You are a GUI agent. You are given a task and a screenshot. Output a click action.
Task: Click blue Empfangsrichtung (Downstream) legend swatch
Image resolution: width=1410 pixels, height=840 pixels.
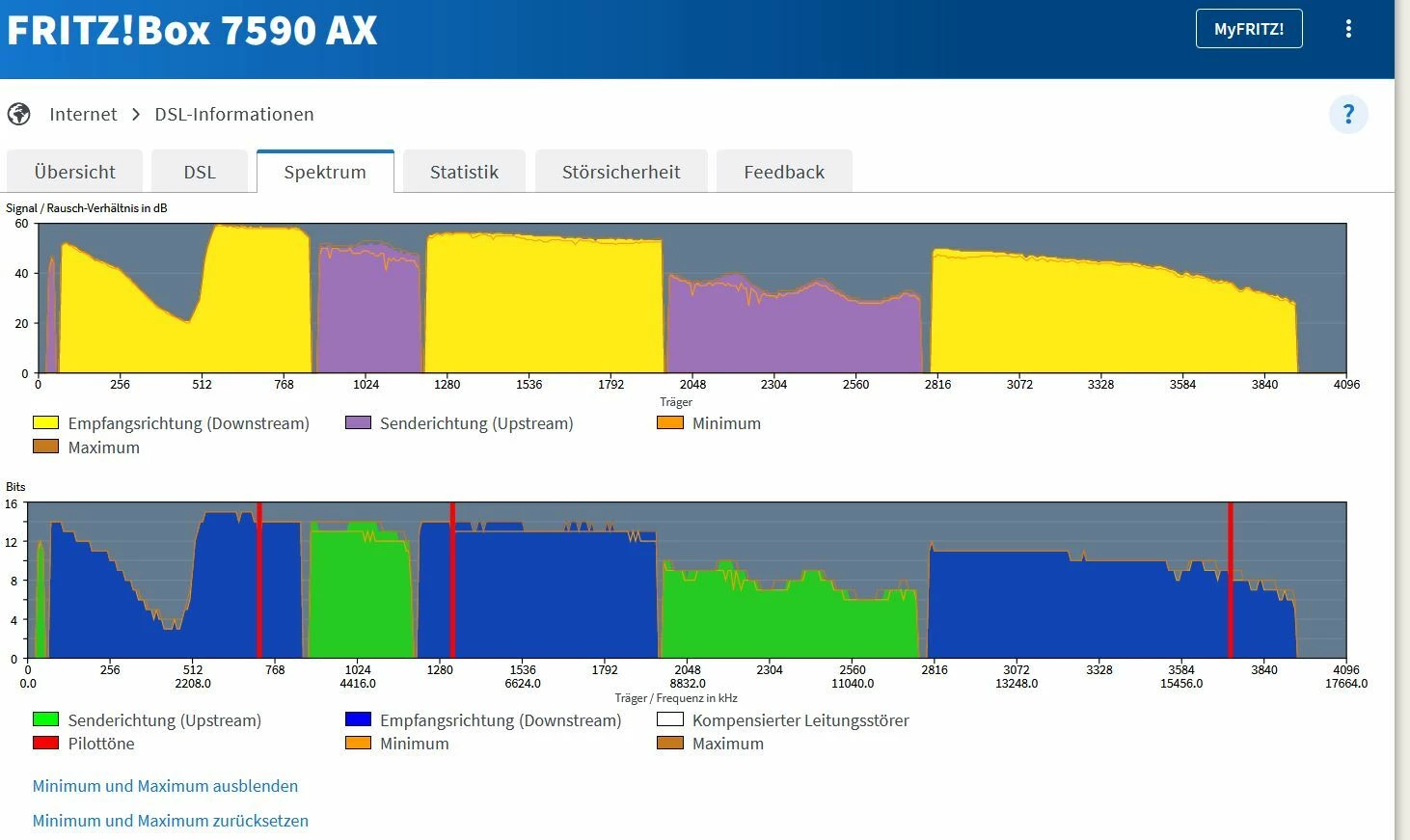[359, 719]
